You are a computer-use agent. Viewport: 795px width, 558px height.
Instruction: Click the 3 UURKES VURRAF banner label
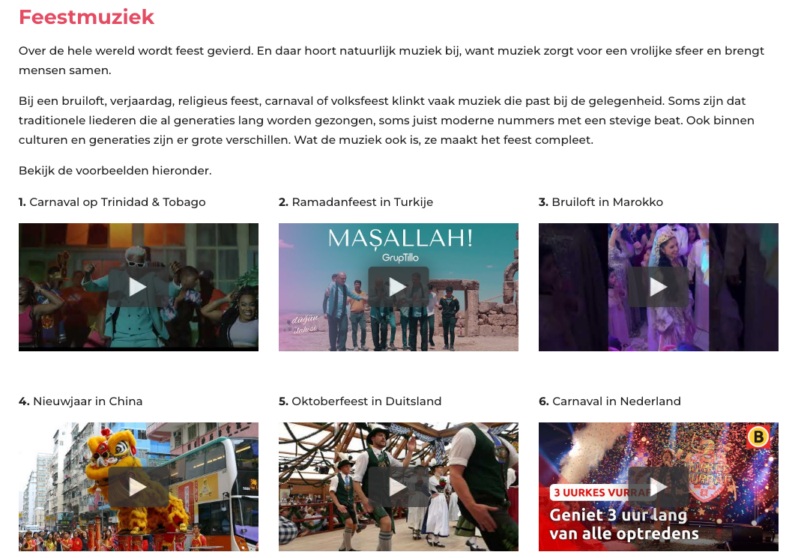(x=598, y=493)
